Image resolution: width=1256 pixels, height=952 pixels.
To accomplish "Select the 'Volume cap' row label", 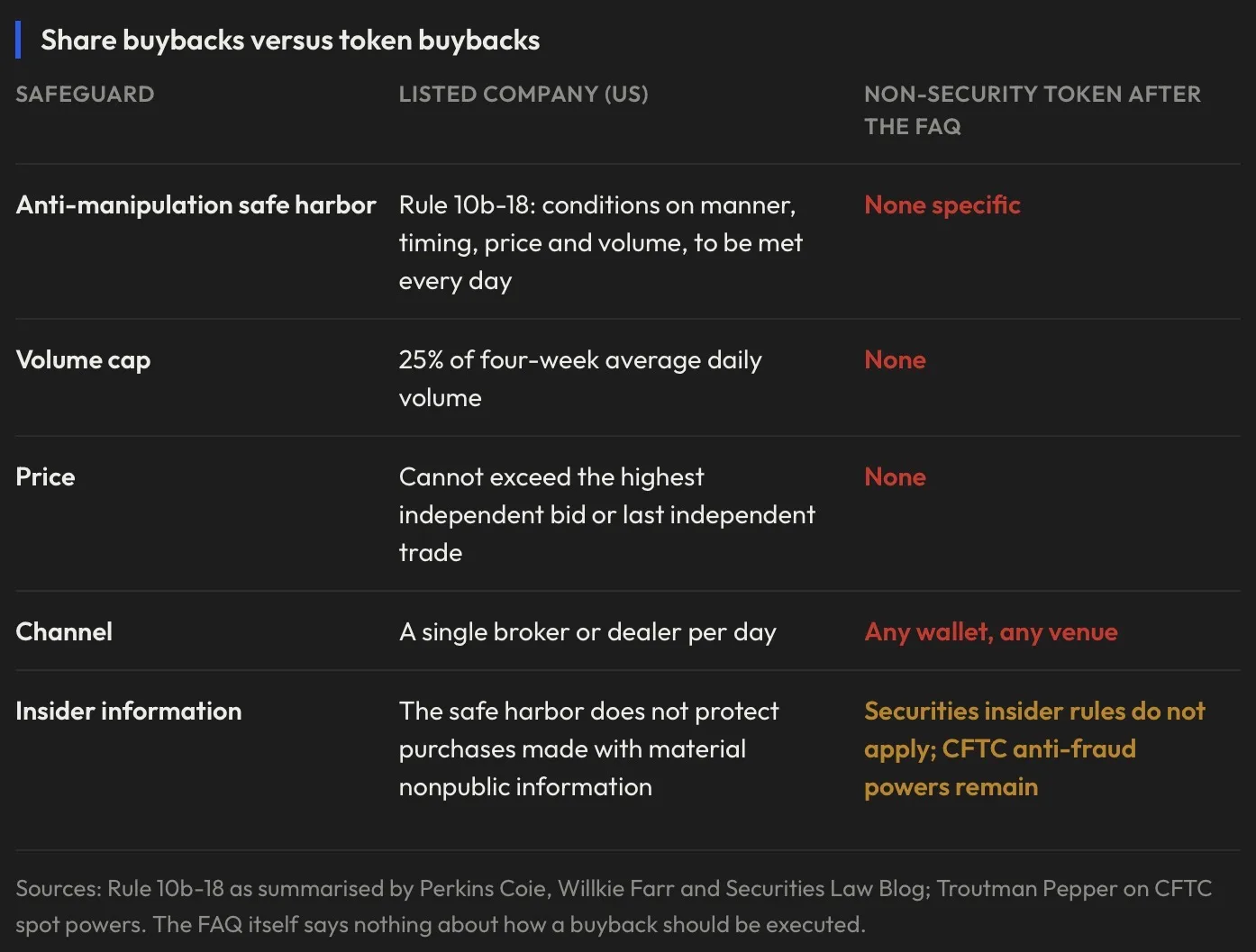I will 83,360.
